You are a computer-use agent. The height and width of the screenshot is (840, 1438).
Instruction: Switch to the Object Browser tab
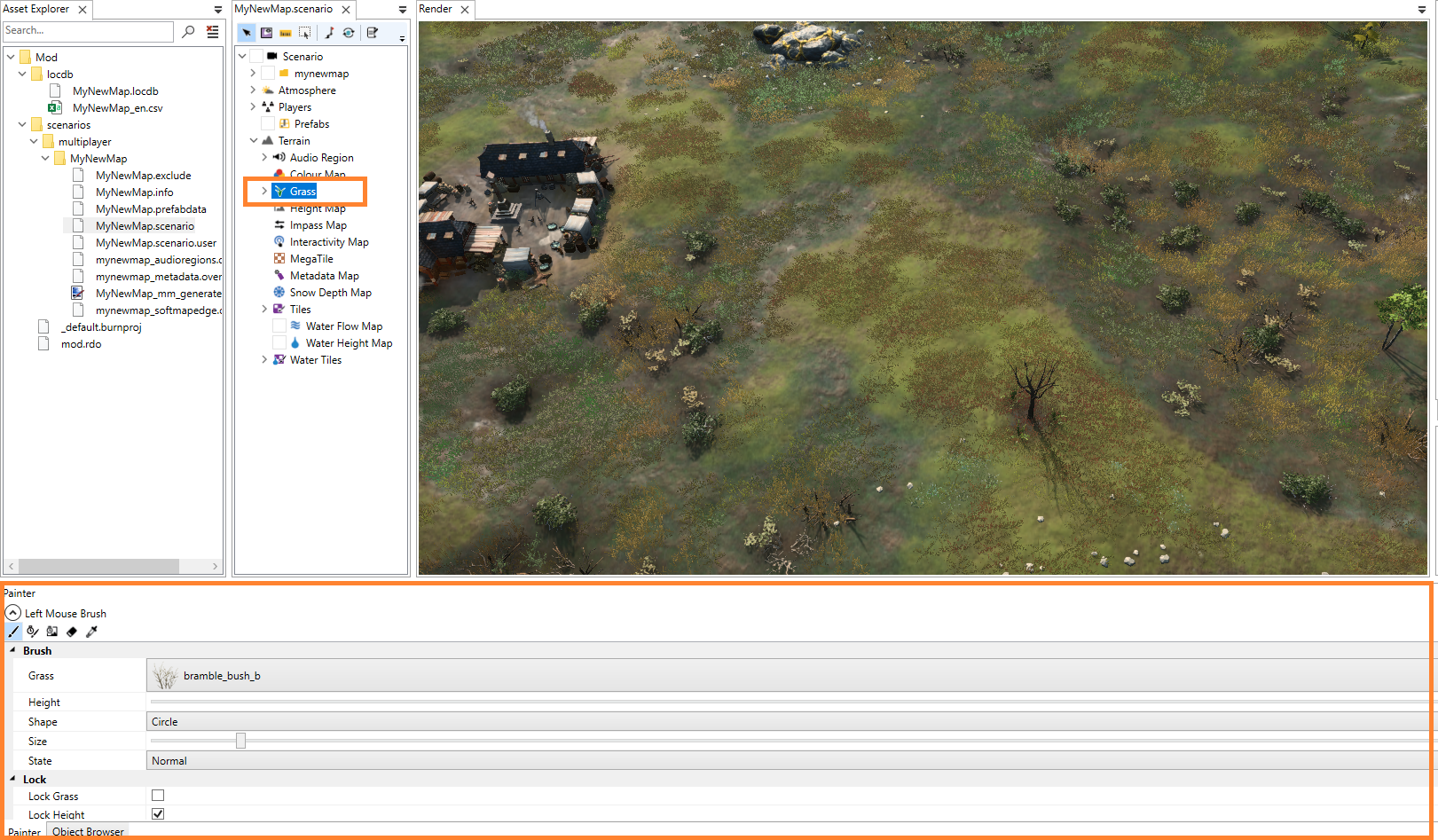[x=88, y=831]
